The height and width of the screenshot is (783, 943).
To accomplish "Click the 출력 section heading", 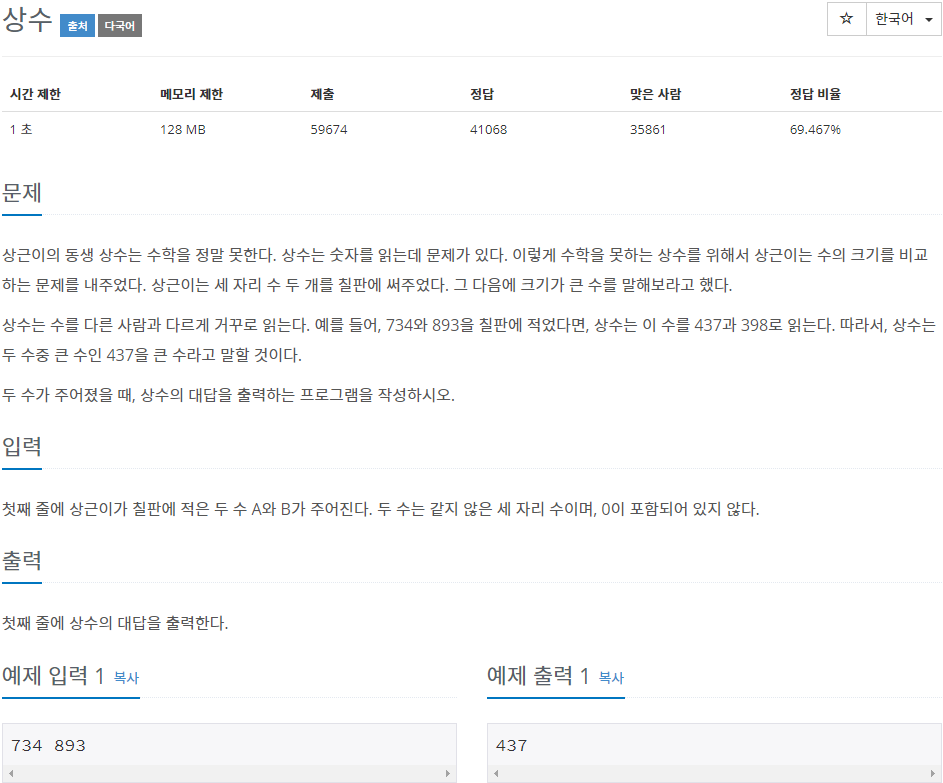I will [22, 561].
